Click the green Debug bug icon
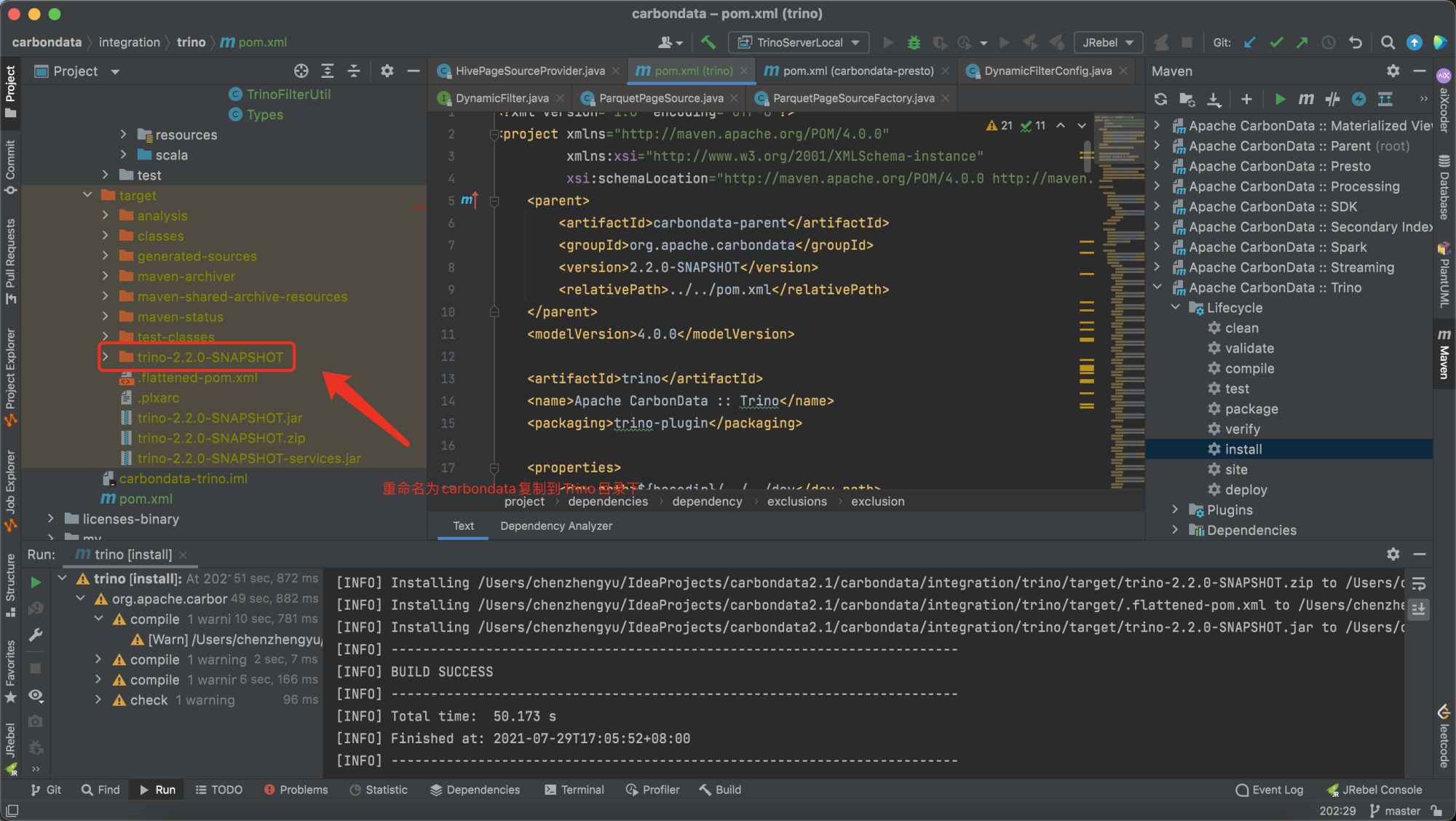Screen dimensions: 1456x821 [x=914, y=42]
